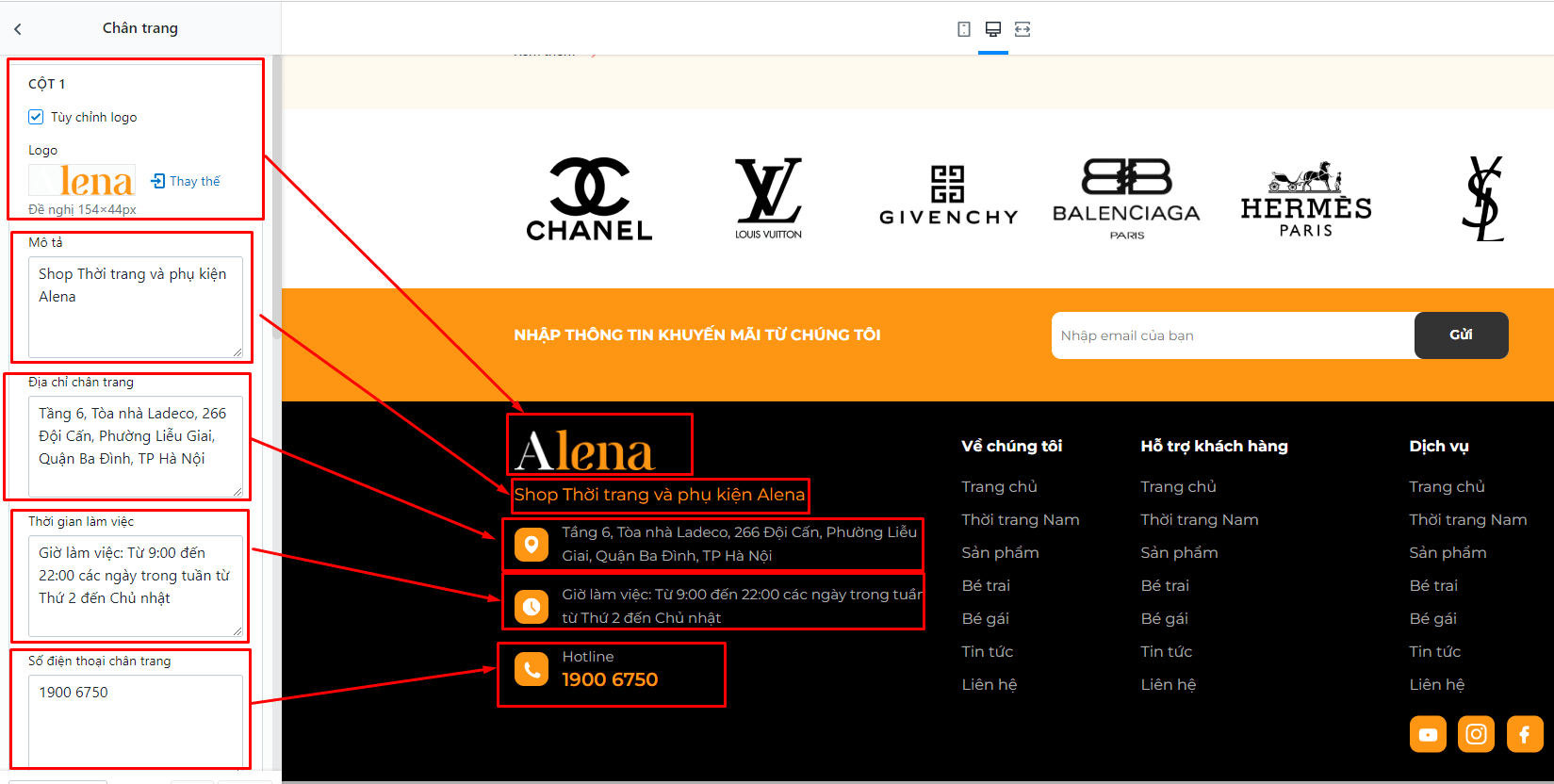1554x784 pixels.
Task: Click the Hermès Paris brand logo
Action: tap(1306, 199)
